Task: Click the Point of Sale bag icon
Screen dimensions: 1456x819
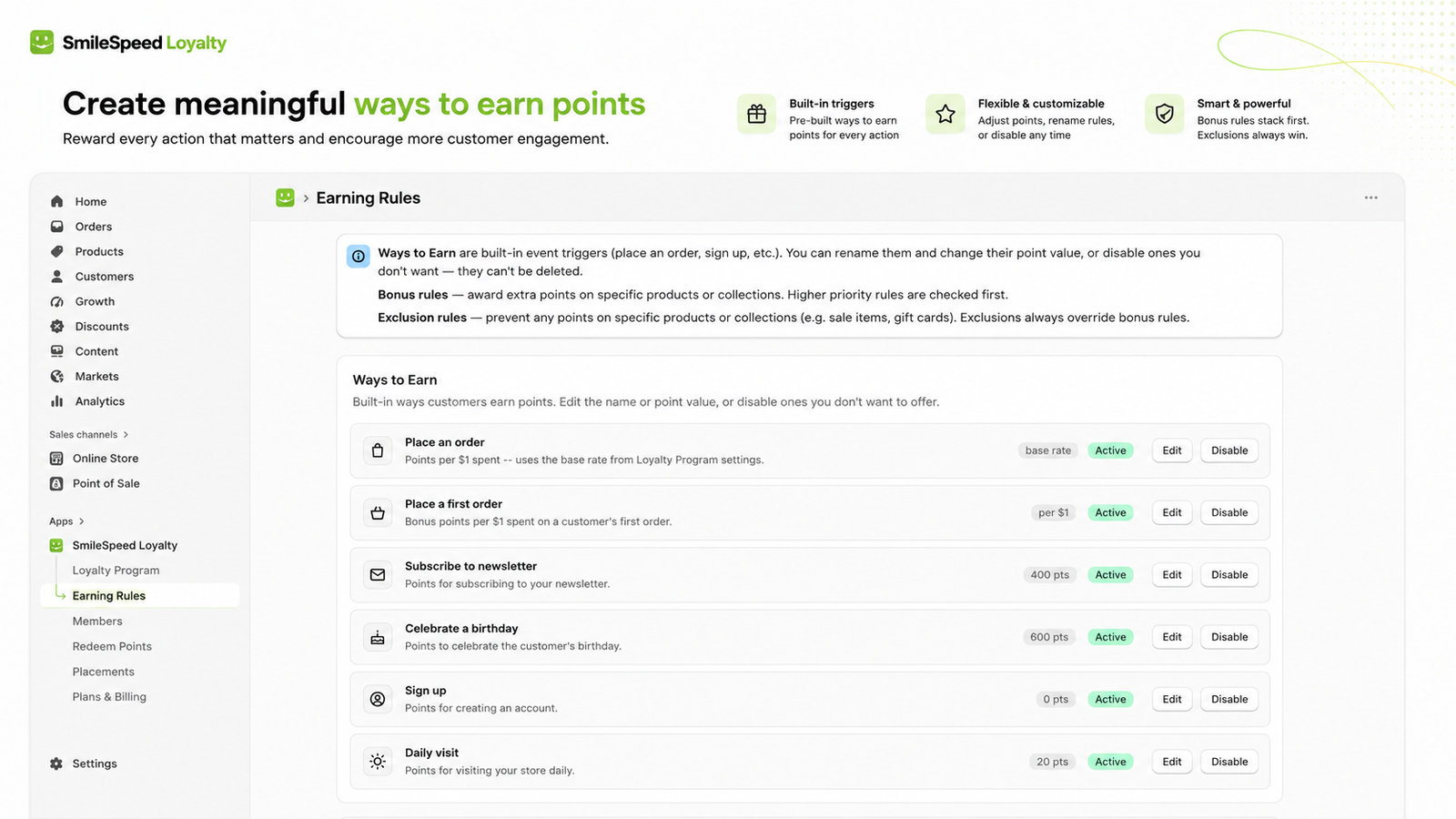Action: pyautogui.click(x=56, y=483)
